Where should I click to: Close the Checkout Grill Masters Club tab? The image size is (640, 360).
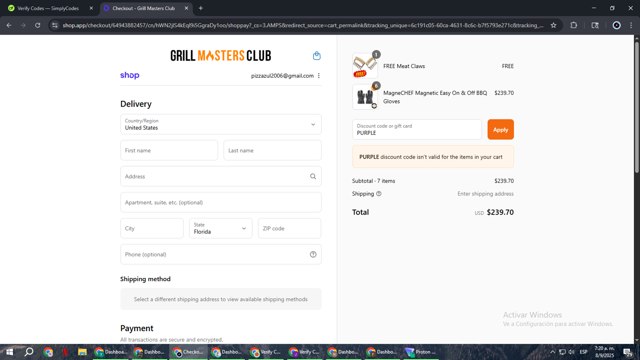186,8
